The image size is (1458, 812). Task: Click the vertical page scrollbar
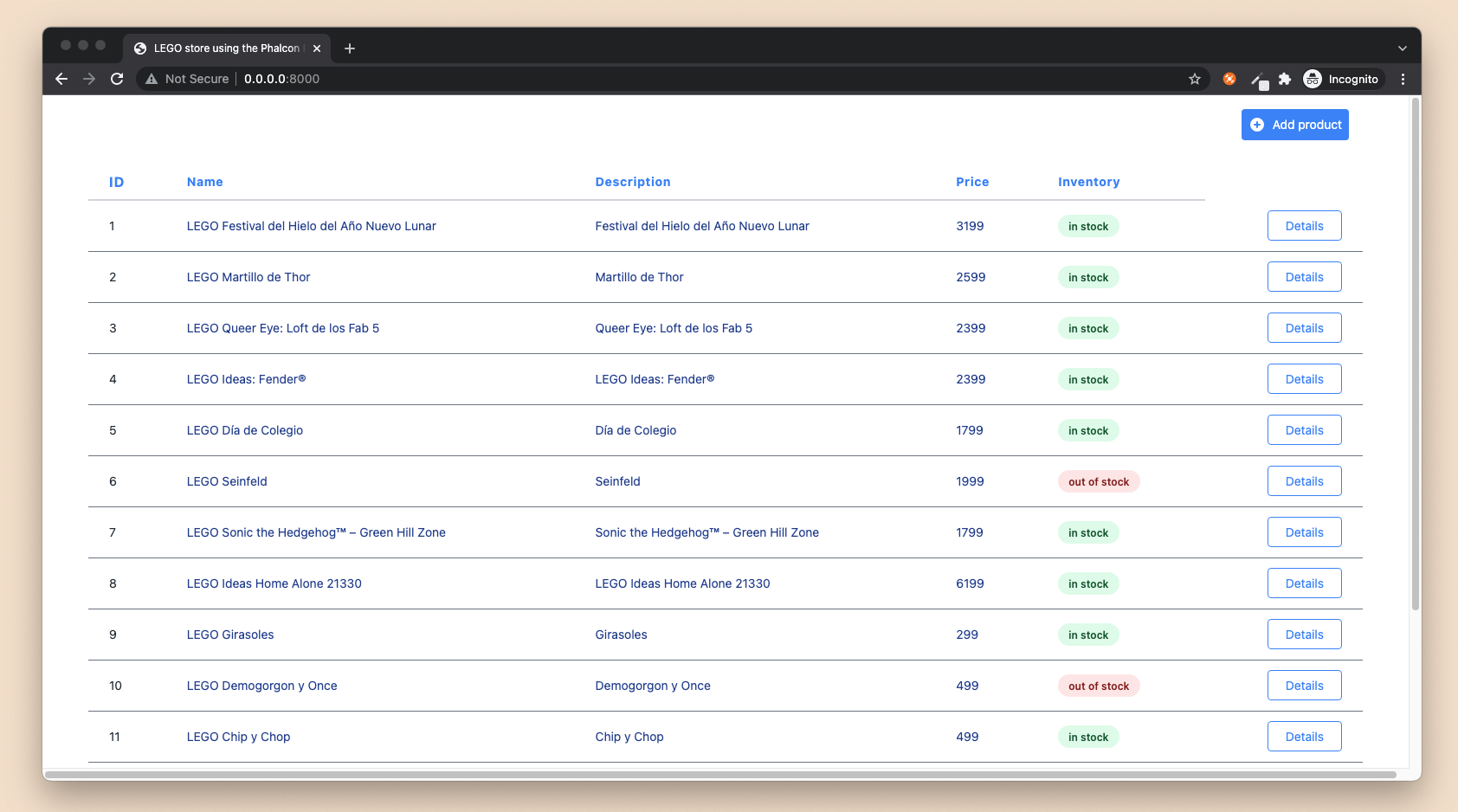1416,355
